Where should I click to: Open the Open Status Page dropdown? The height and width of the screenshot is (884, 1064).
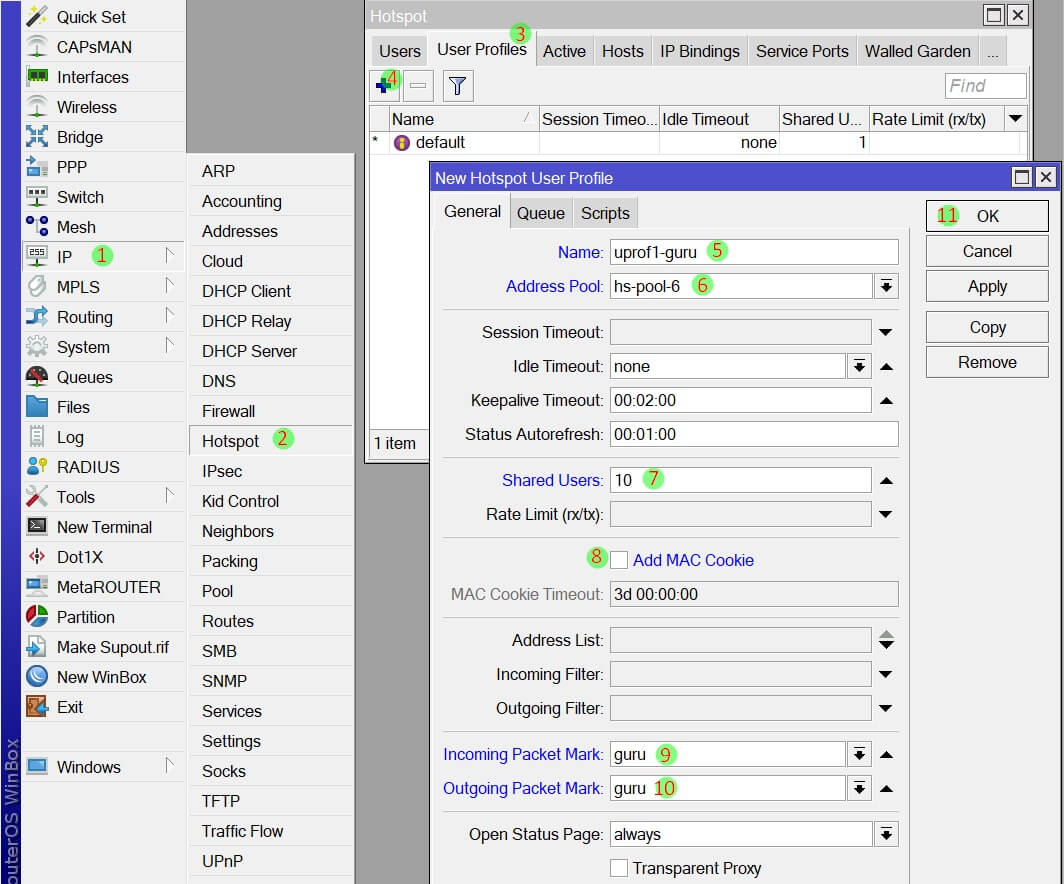pos(886,834)
